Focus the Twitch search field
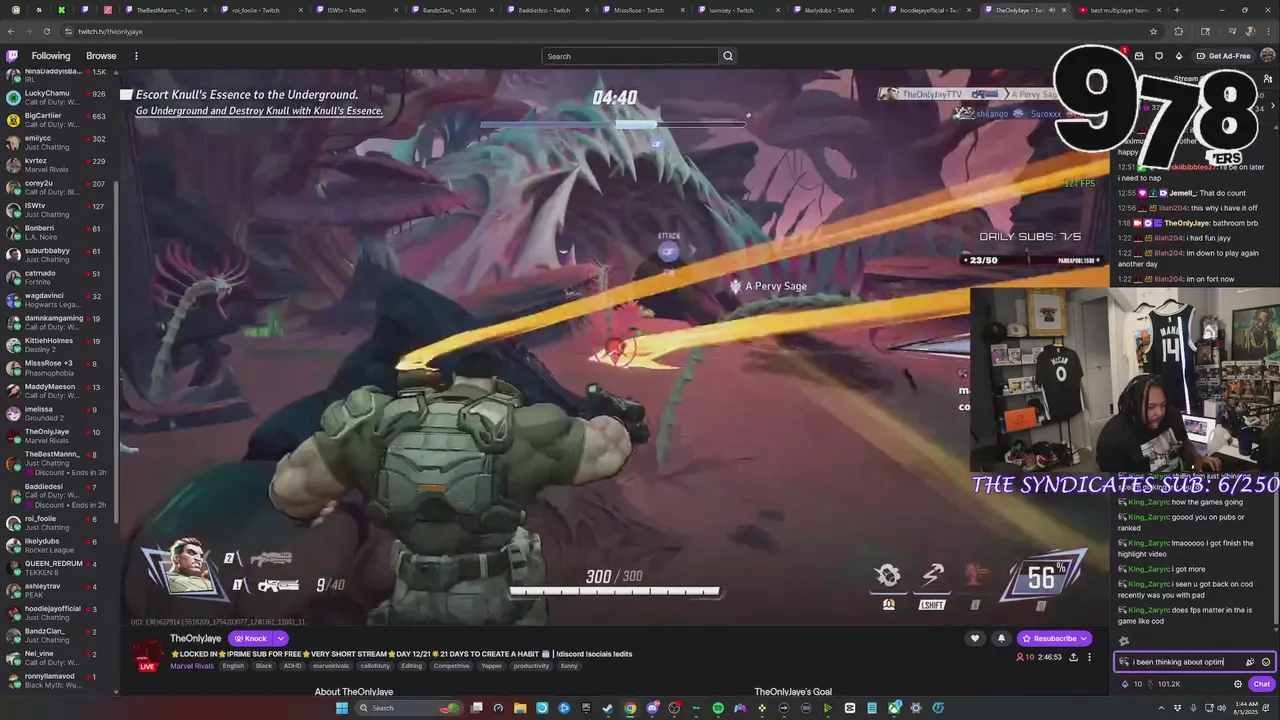This screenshot has width=1280, height=720. tap(630, 56)
